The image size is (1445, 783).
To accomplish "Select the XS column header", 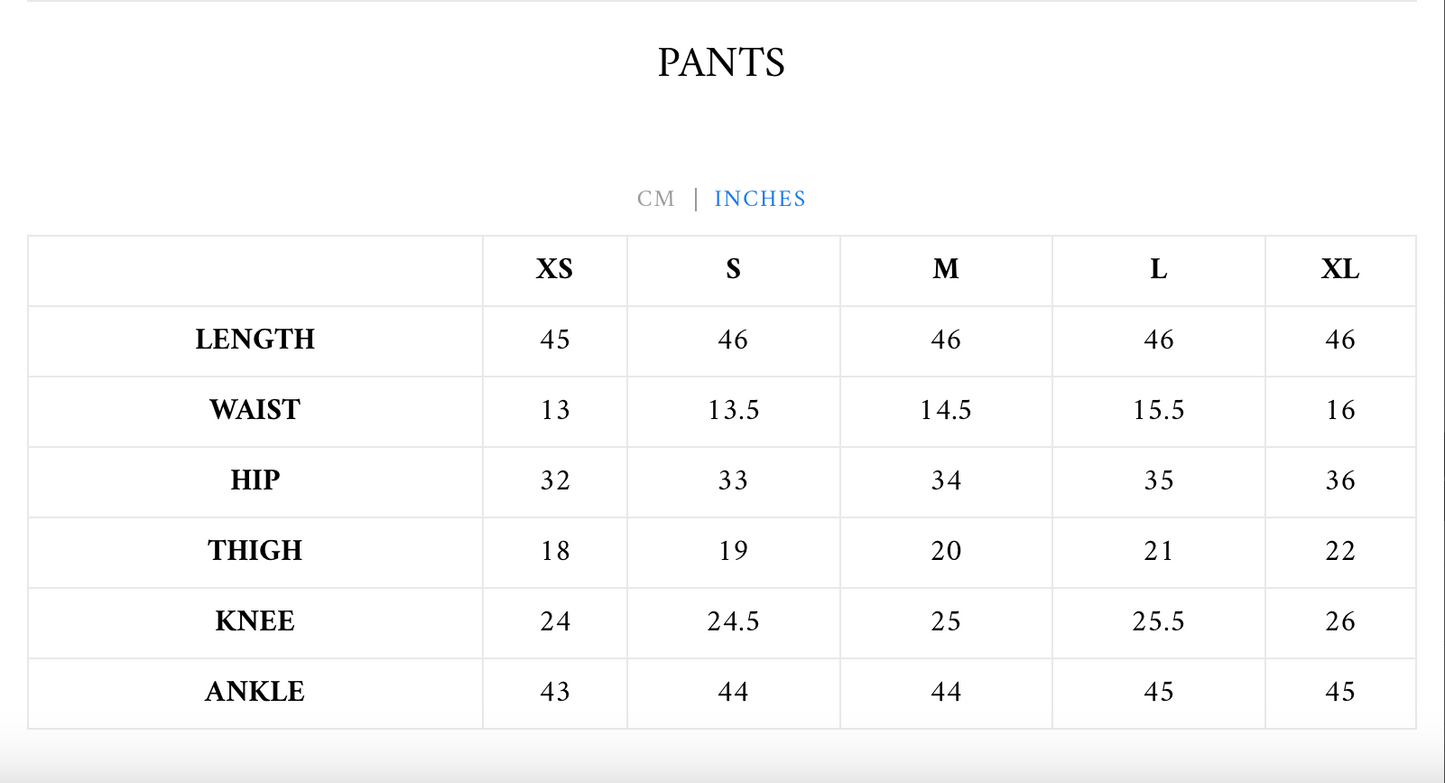I will click(x=555, y=270).
